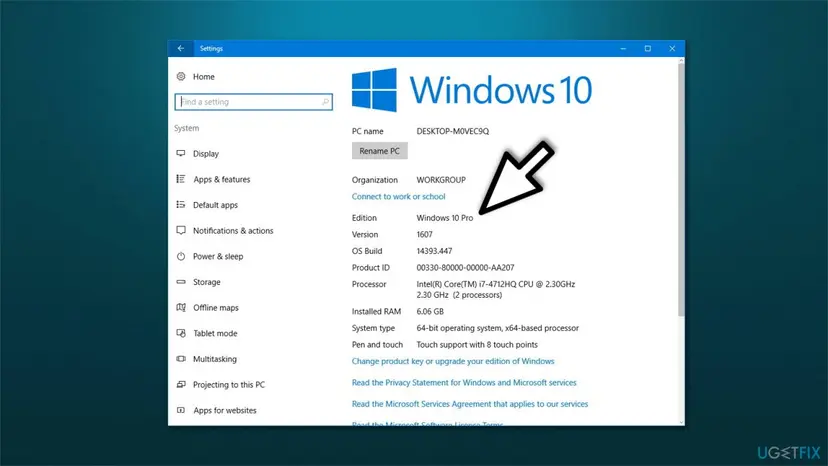Click the Projecting to this PC icon

point(181,384)
